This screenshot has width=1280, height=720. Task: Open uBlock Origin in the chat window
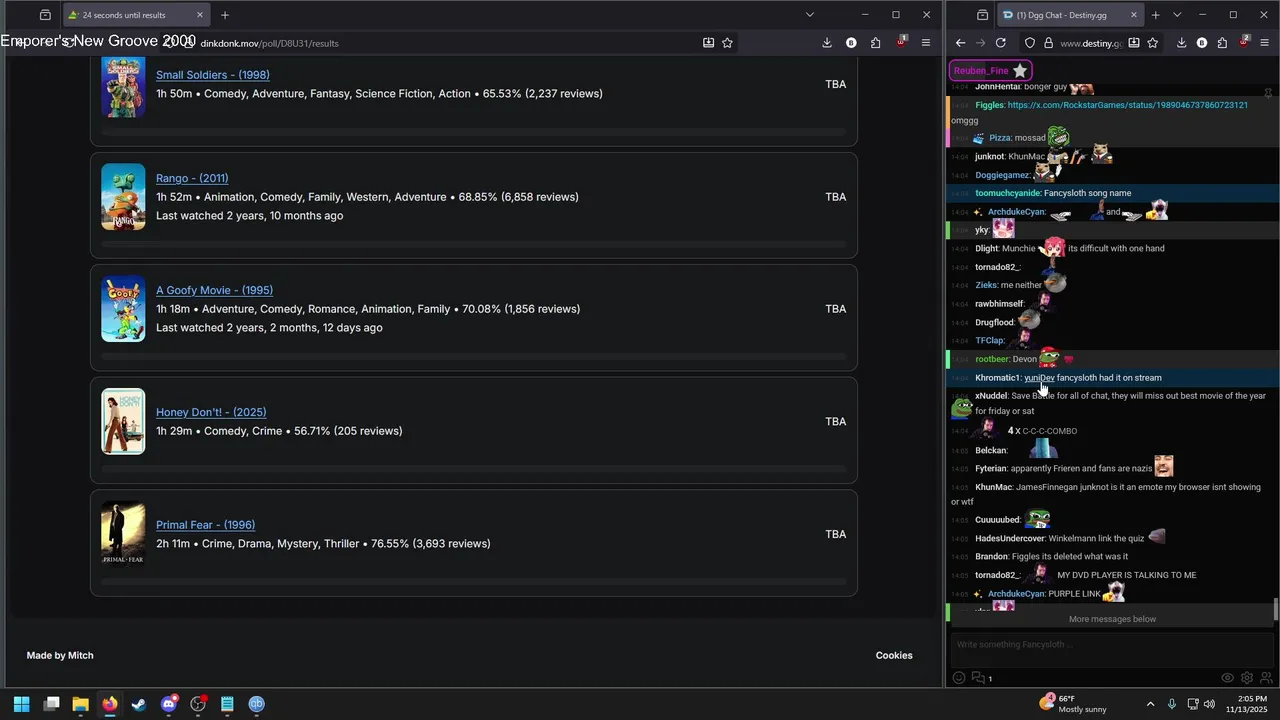click(1243, 42)
